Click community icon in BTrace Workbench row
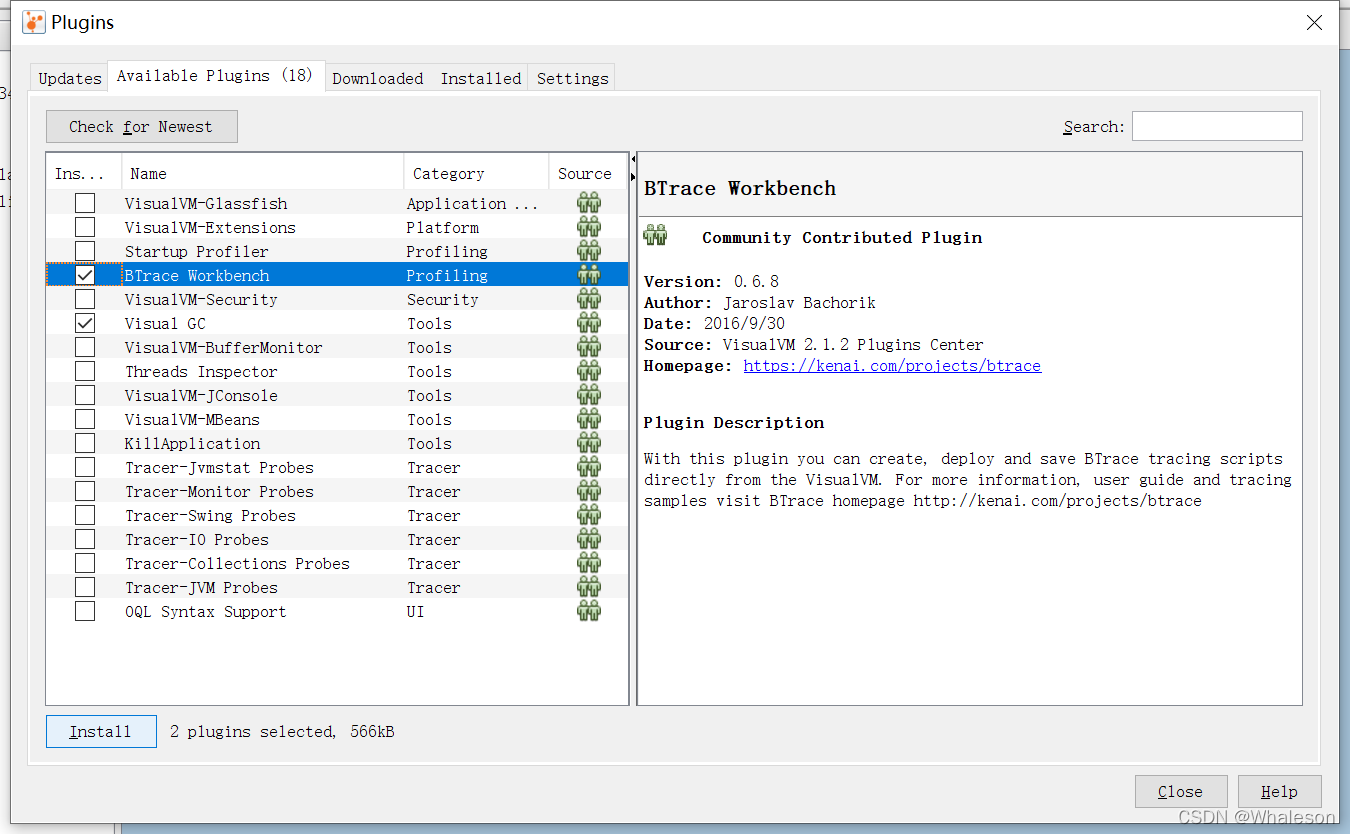1350x834 pixels. [x=589, y=275]
